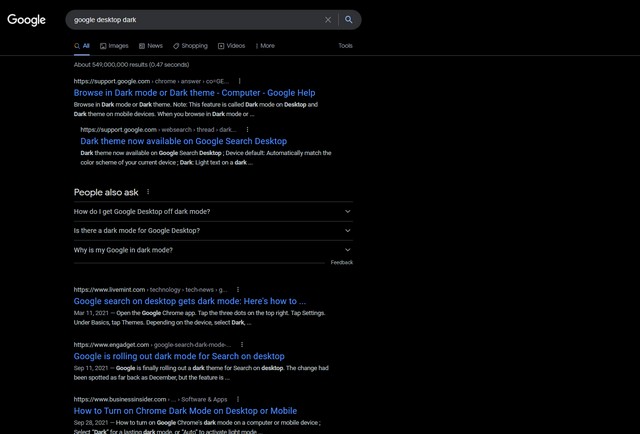Image resolution: width=640 pixels, height=434 pixels.
Task: Click the livemint.com URL breadcrumb
Action: pyautogui.click(x=151, y=289)
